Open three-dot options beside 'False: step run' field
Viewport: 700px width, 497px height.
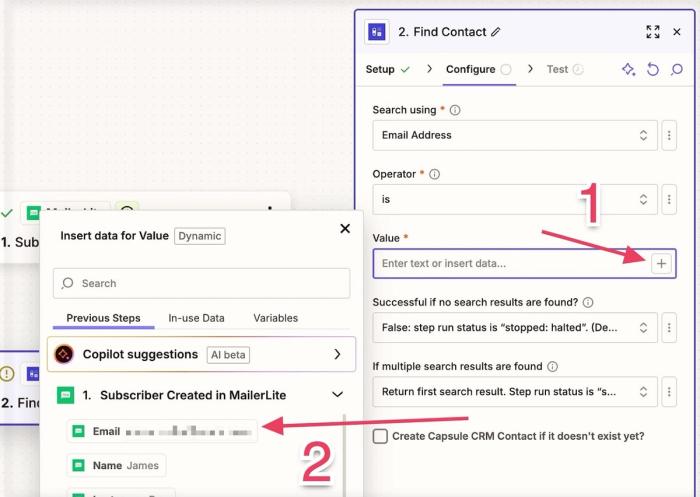669,327
